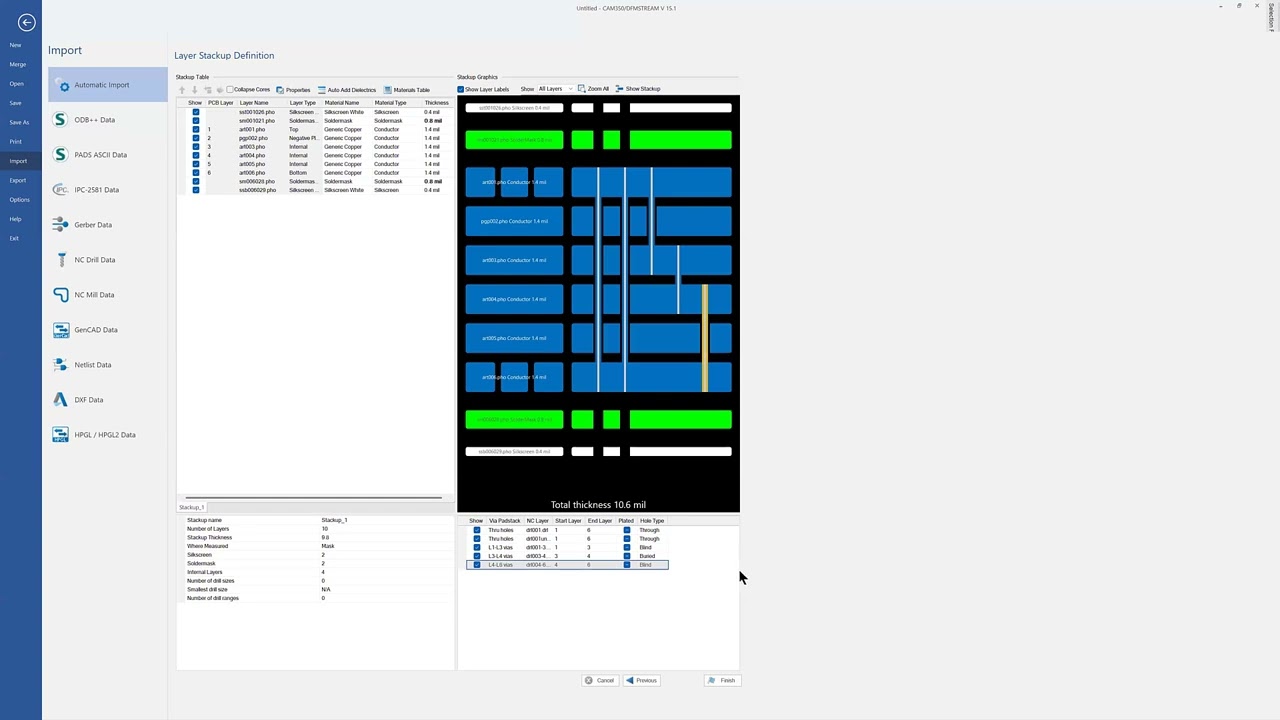Move the layer down with the down arrow
The height and width of the screenshot is (720, 1280).
pyautogui.click(x=195, y=90)
